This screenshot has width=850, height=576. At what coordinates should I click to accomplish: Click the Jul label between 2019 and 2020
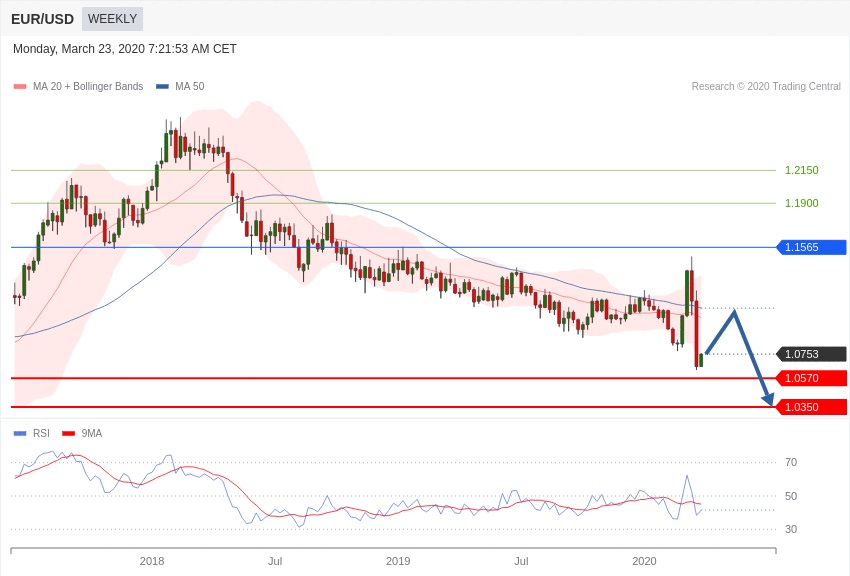pos(521,561)
